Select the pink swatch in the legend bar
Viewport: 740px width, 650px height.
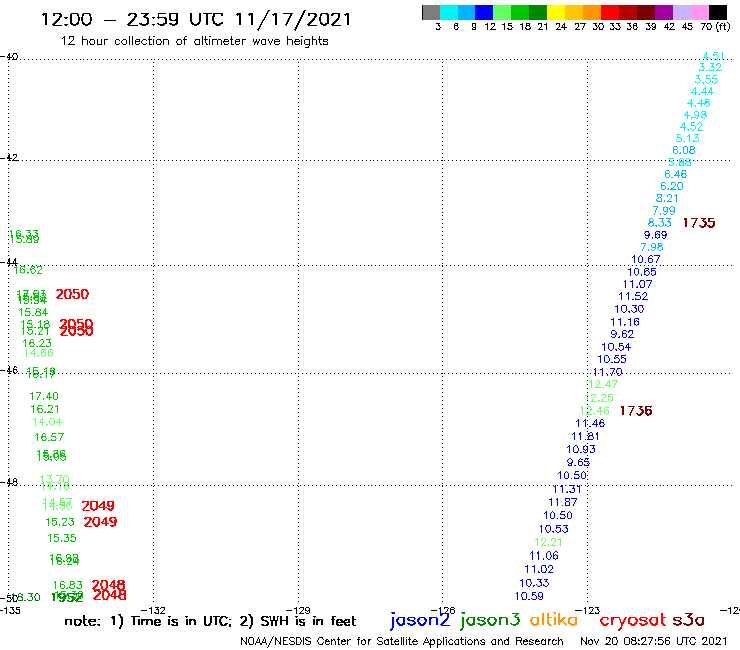pyautogui.click(x=699, y=12)
